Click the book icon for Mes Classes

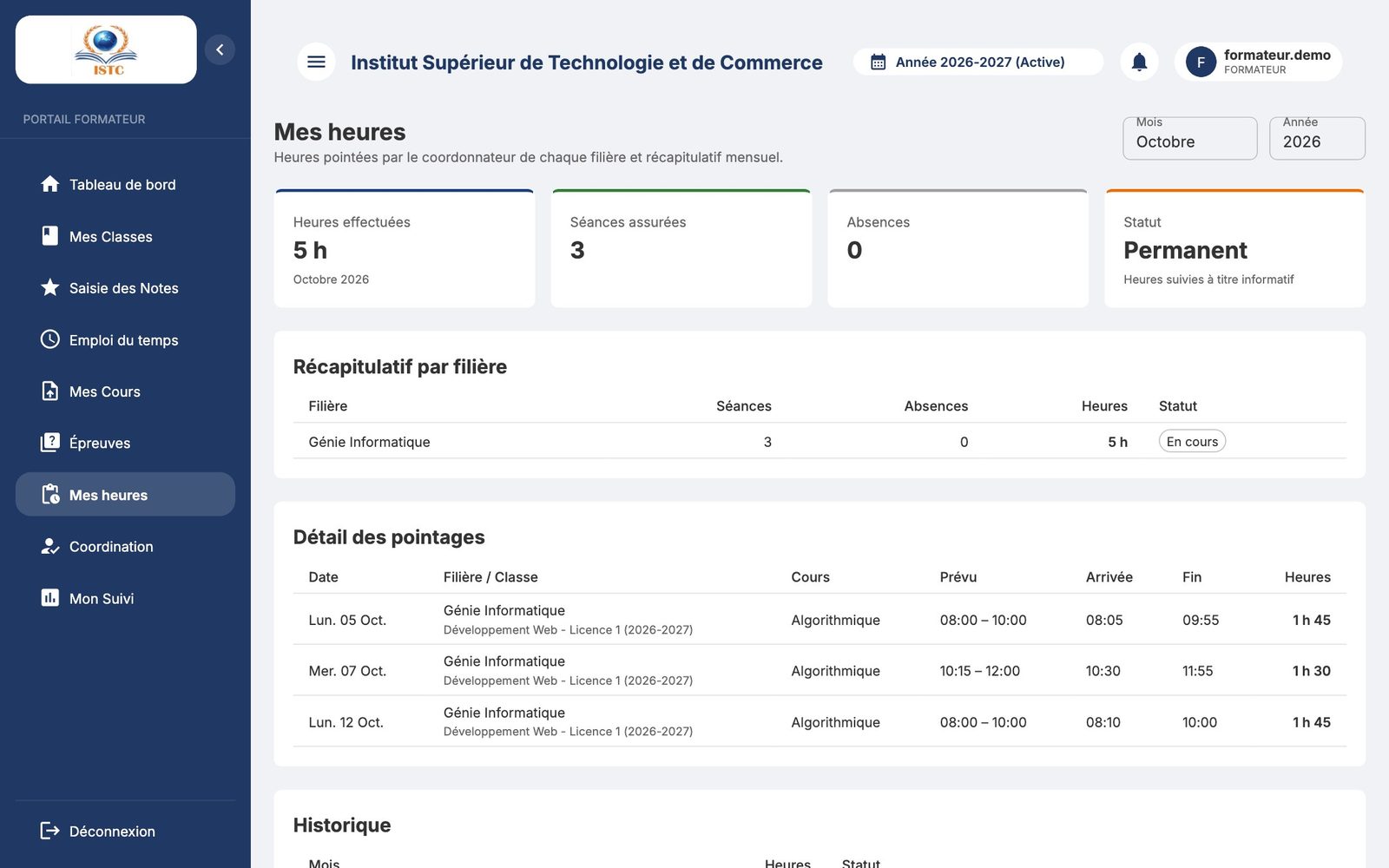pos(50,236)
